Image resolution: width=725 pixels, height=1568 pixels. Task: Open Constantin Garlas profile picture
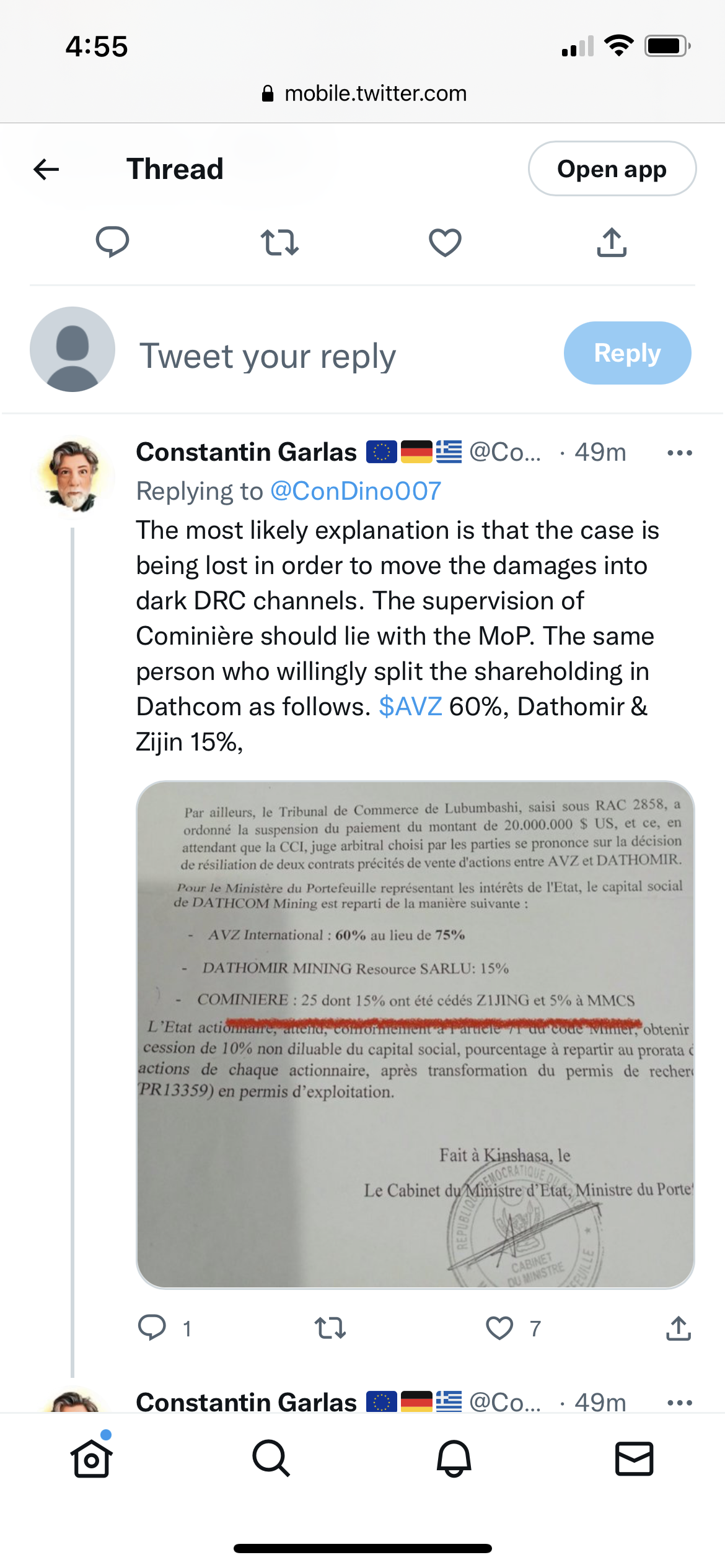(x=73, y=476)
